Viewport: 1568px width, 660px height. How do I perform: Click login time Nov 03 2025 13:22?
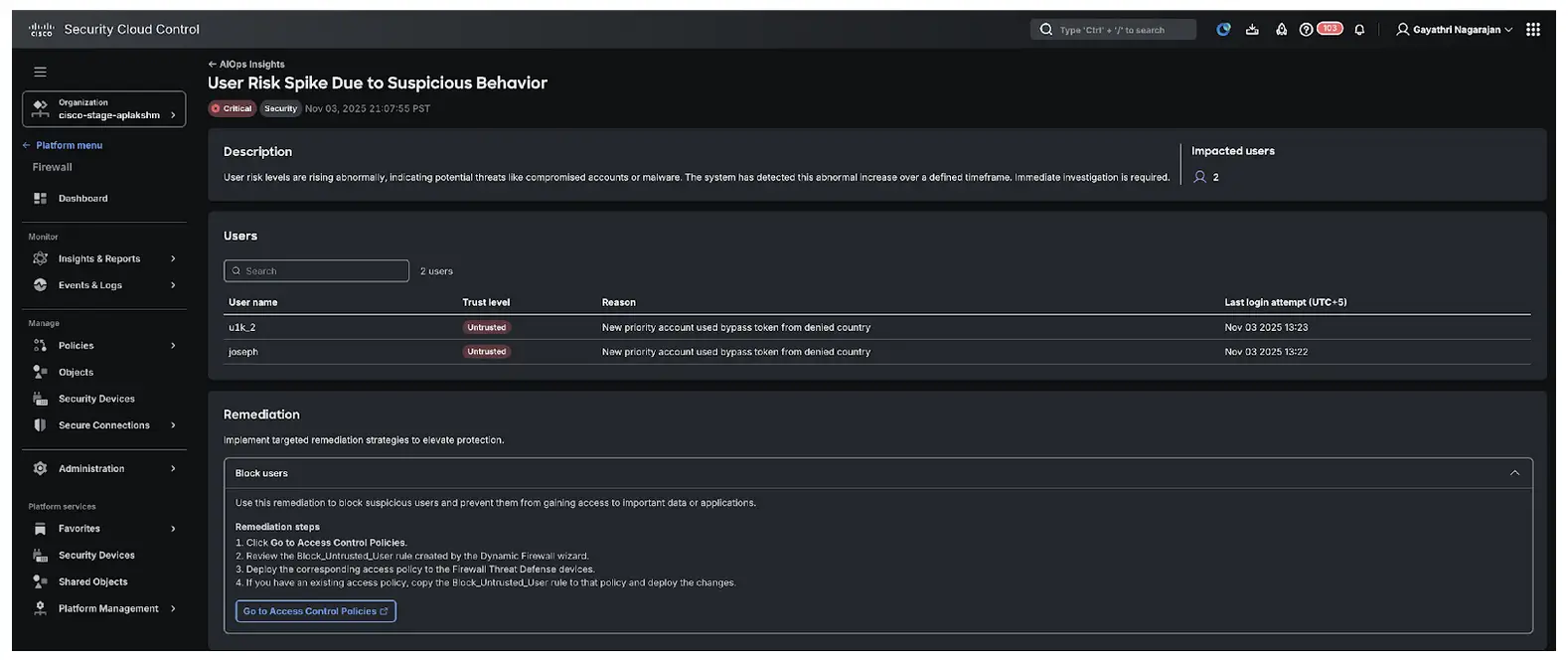click(x=1266, y=352)
